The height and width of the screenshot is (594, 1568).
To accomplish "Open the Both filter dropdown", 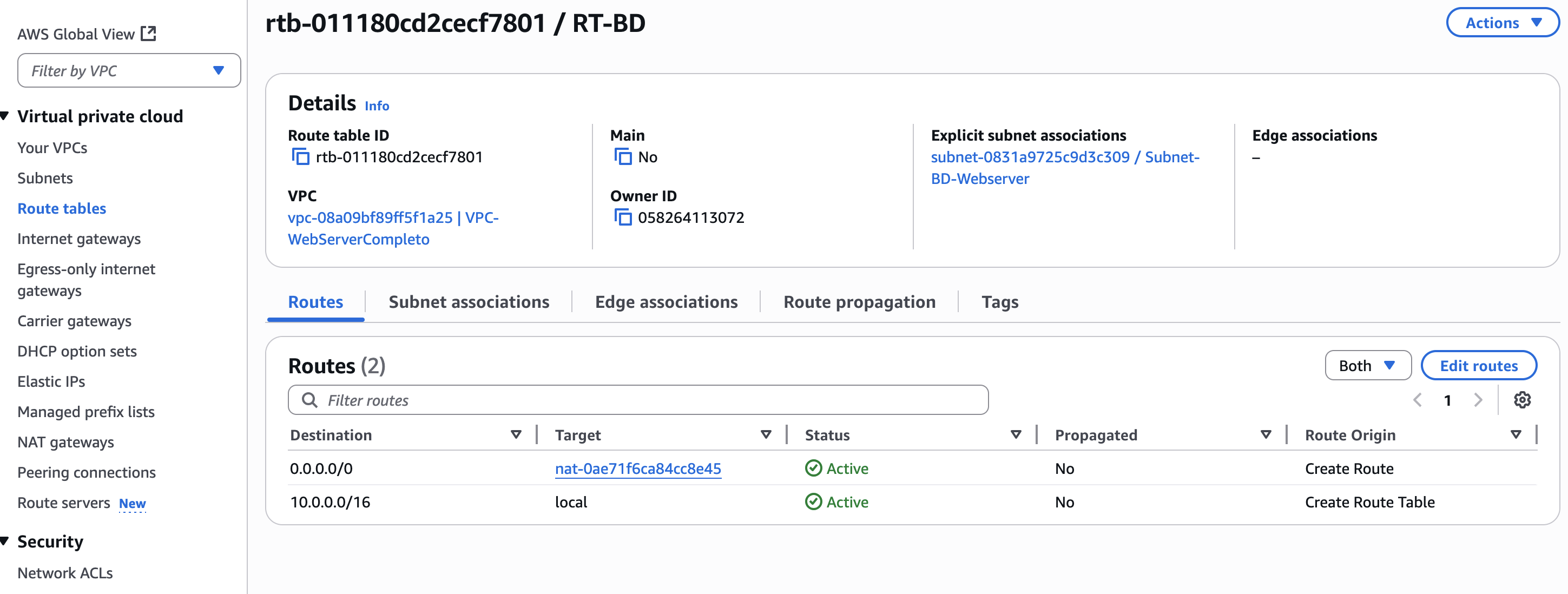I will tap(1367, 366).
